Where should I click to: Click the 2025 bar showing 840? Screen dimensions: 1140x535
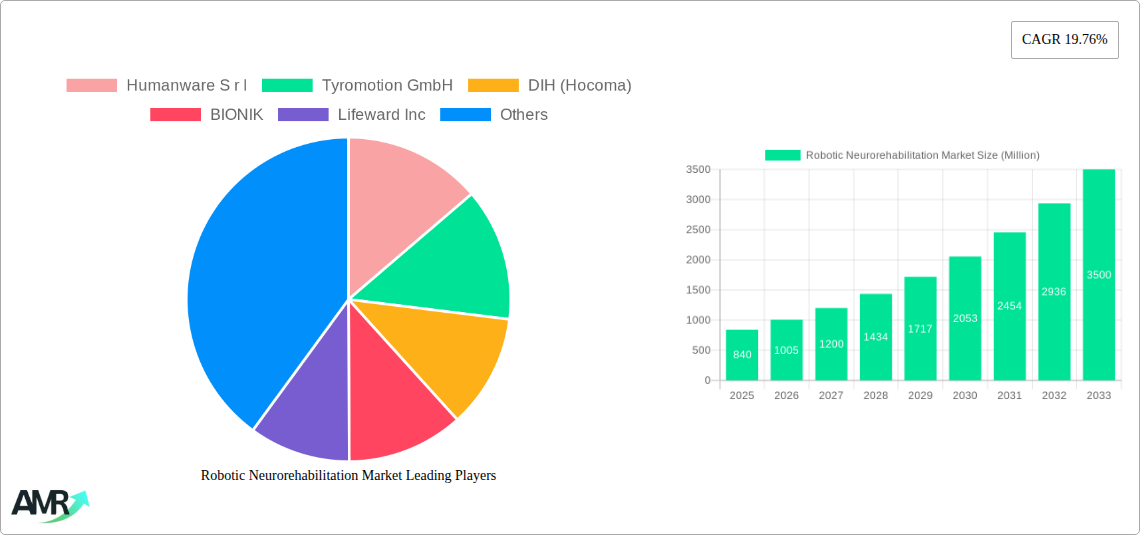click(742, 355)
